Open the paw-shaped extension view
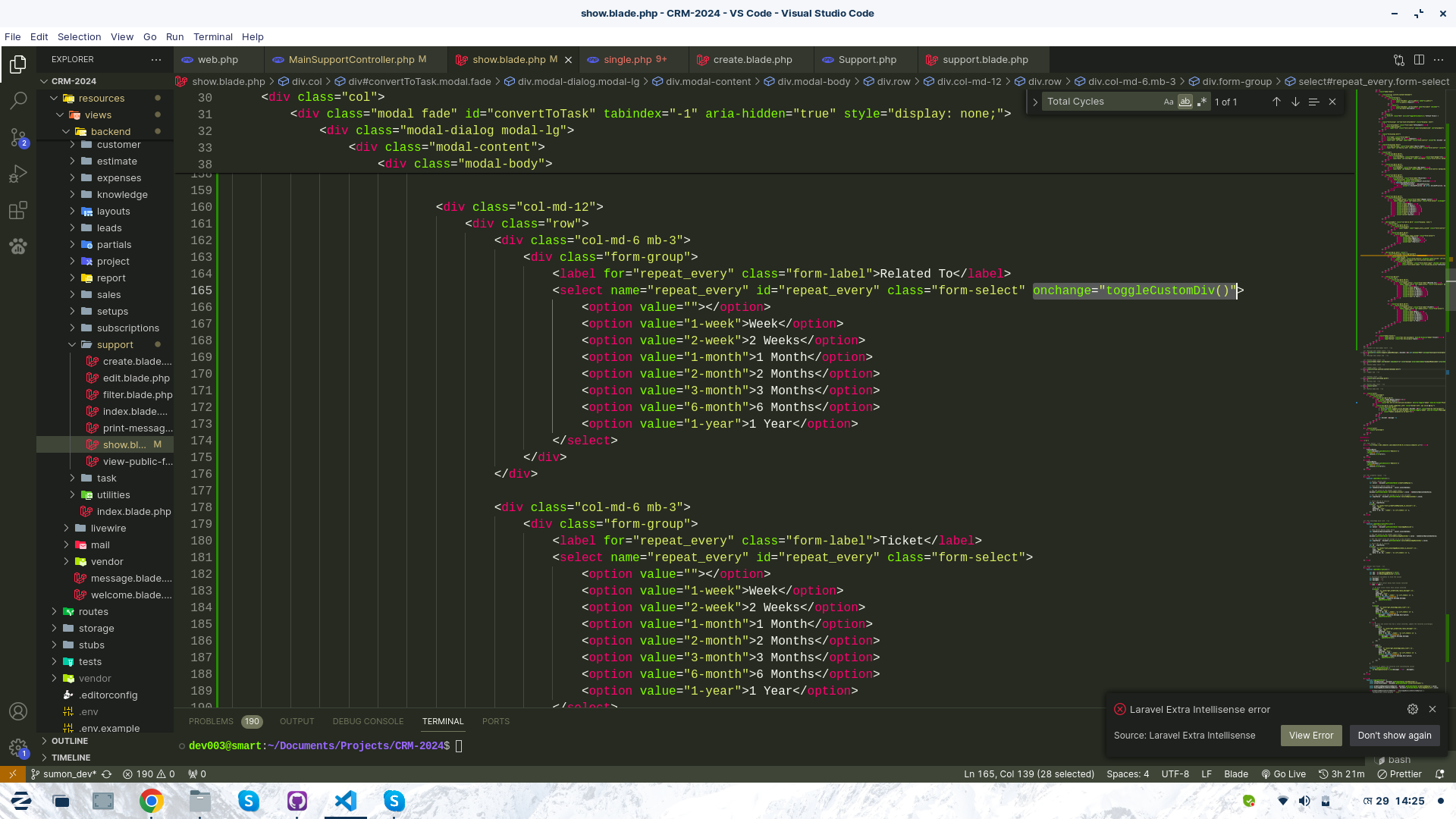1456x819 pixels. click(18, 246)
